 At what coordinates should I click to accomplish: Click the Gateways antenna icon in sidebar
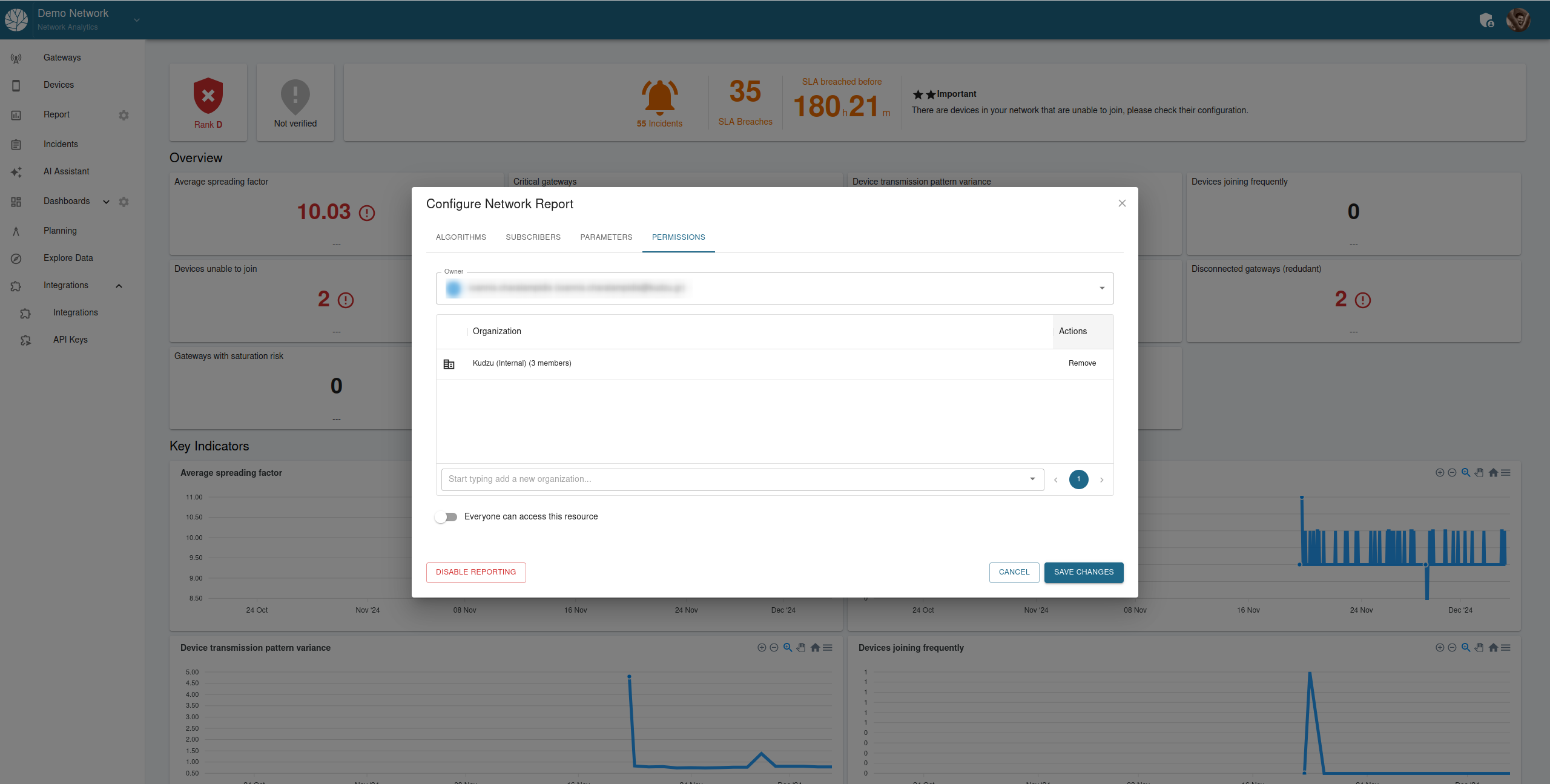coord(16,58)
